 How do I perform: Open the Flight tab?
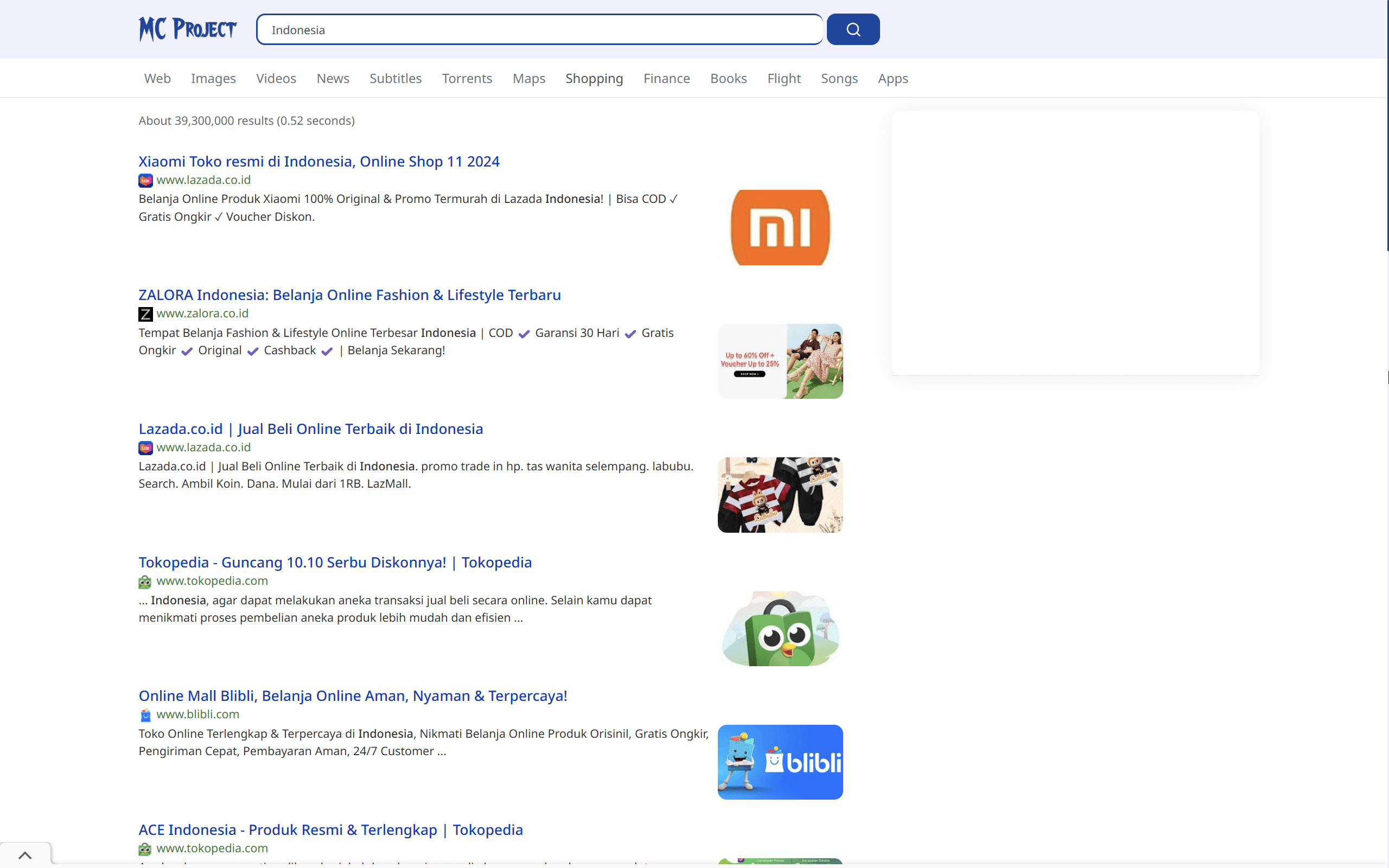784,78
